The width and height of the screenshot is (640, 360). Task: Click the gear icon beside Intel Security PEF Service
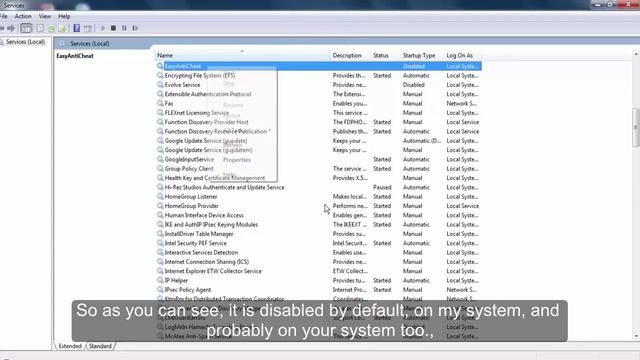(x=160, y=243)
